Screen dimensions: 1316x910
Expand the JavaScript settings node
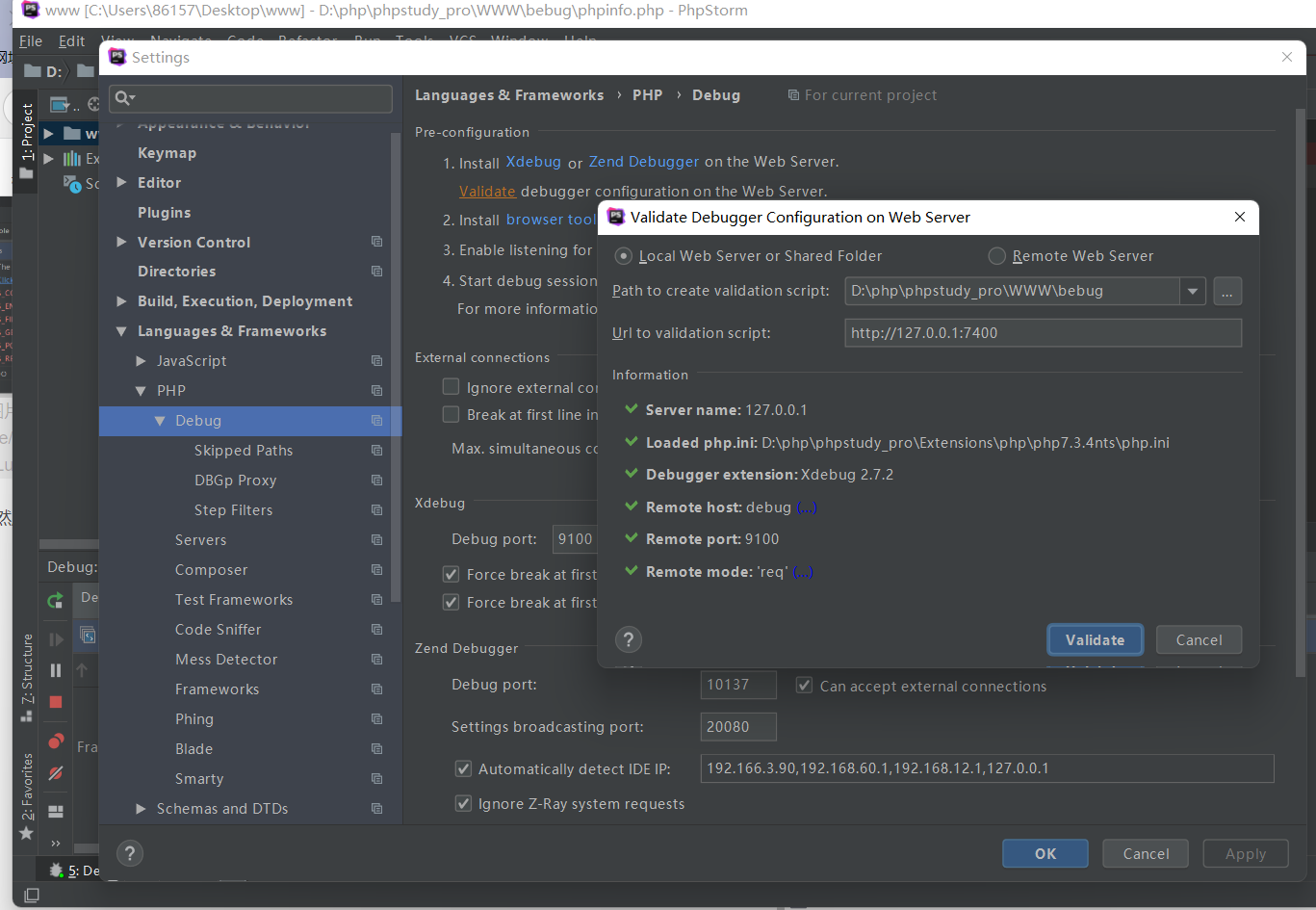coord(141,361)
